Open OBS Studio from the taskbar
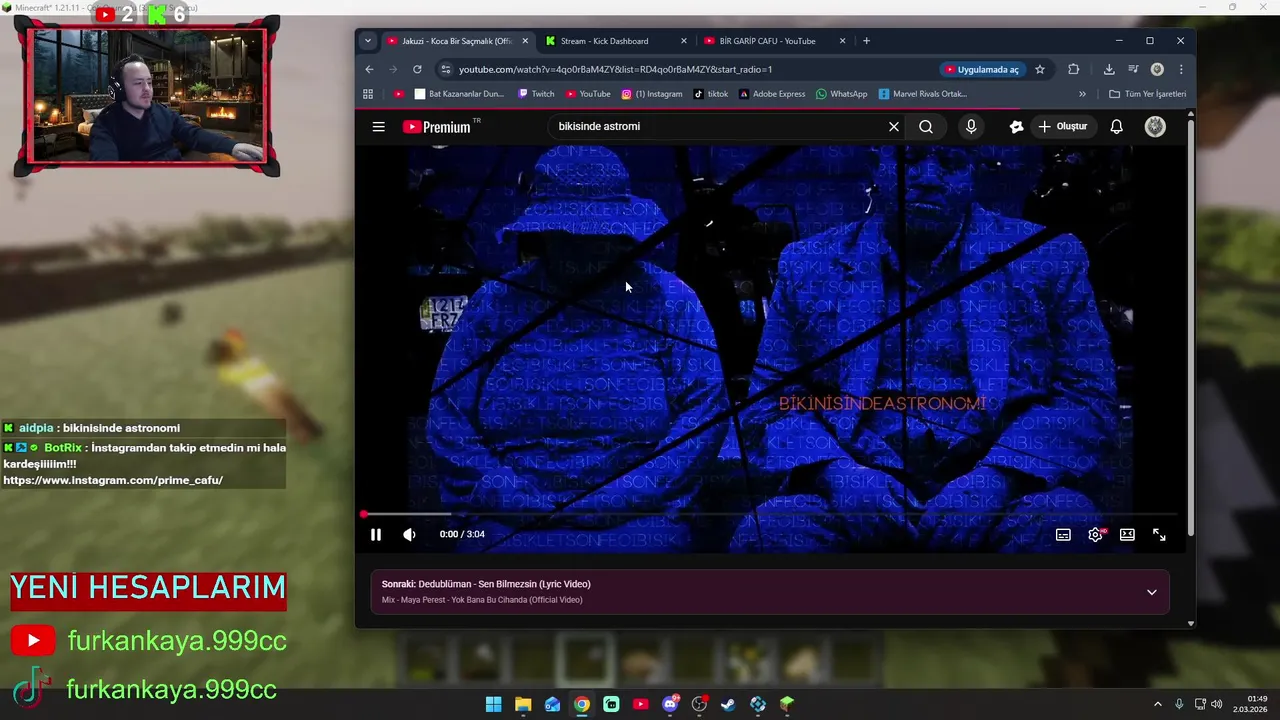This screenshot has height=720, width=1280. coord(699,704)
